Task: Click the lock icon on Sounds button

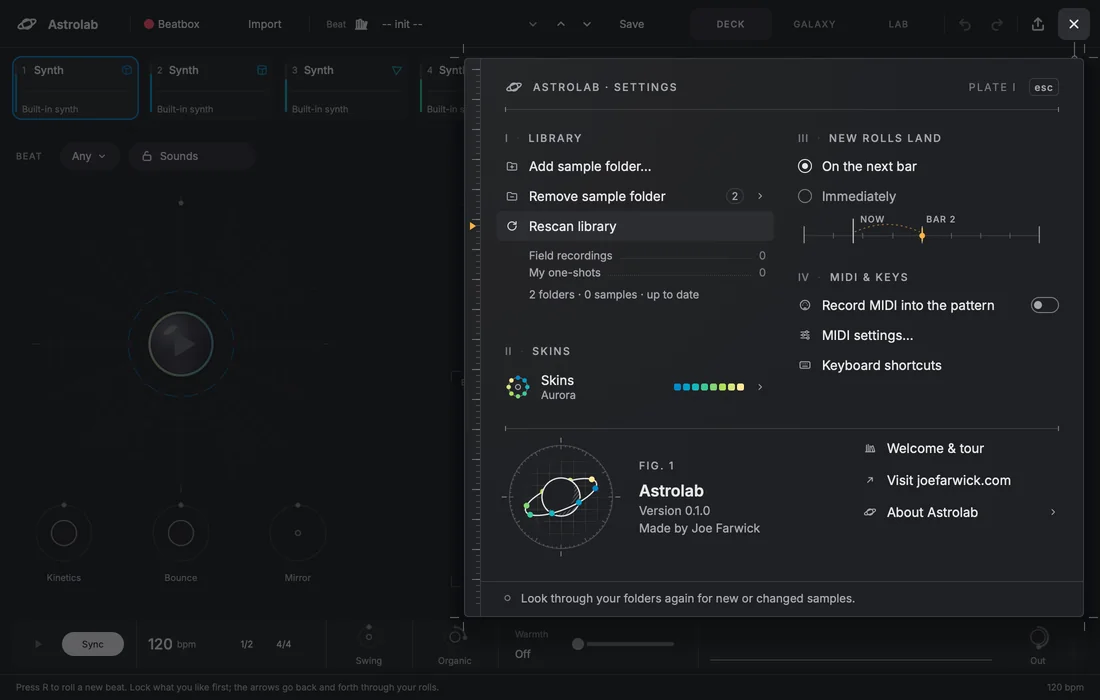Action: click(x=147, y=156)
